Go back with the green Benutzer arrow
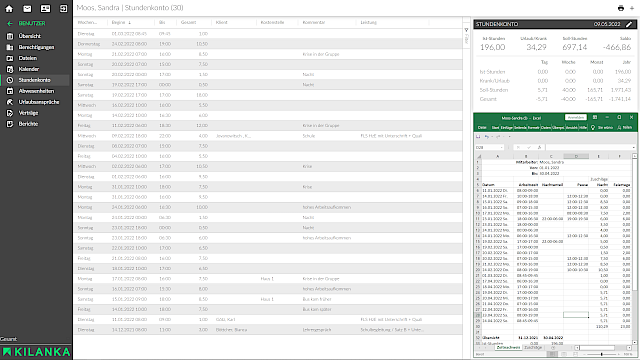The width and height of the screenshot is (640, 360). 10,24
